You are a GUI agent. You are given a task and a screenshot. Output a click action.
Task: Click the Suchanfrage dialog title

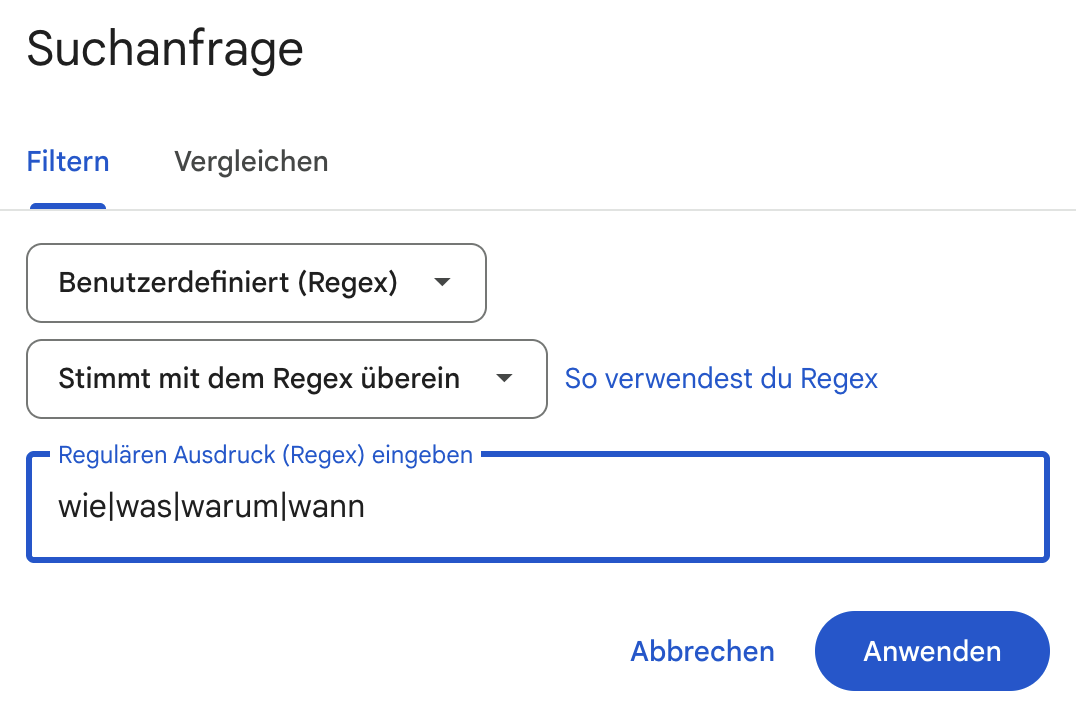[x=164, y=48]
